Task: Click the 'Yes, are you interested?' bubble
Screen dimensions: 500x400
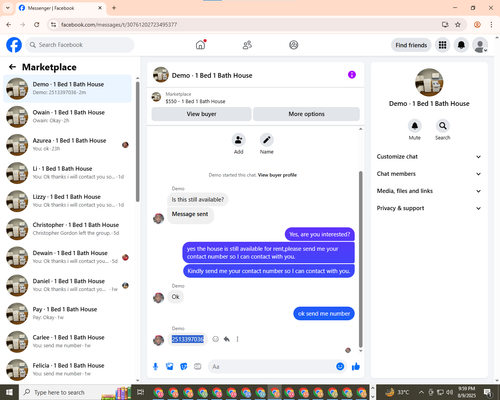Action: 320,234
